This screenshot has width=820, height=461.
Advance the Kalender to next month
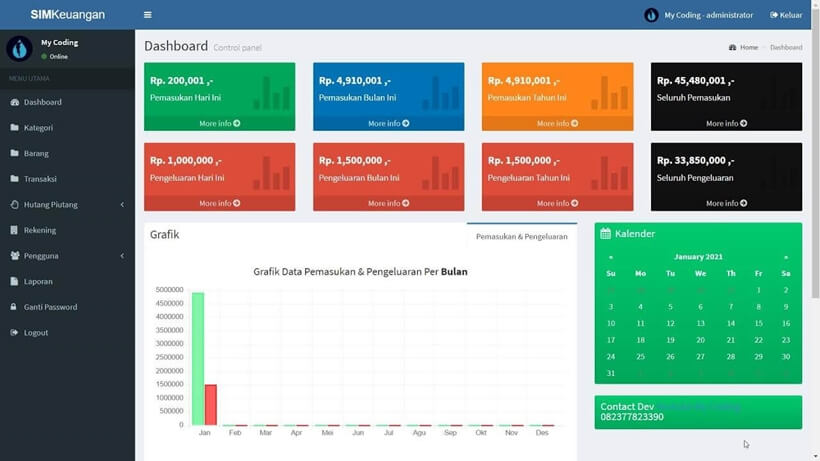pos(786,257)
